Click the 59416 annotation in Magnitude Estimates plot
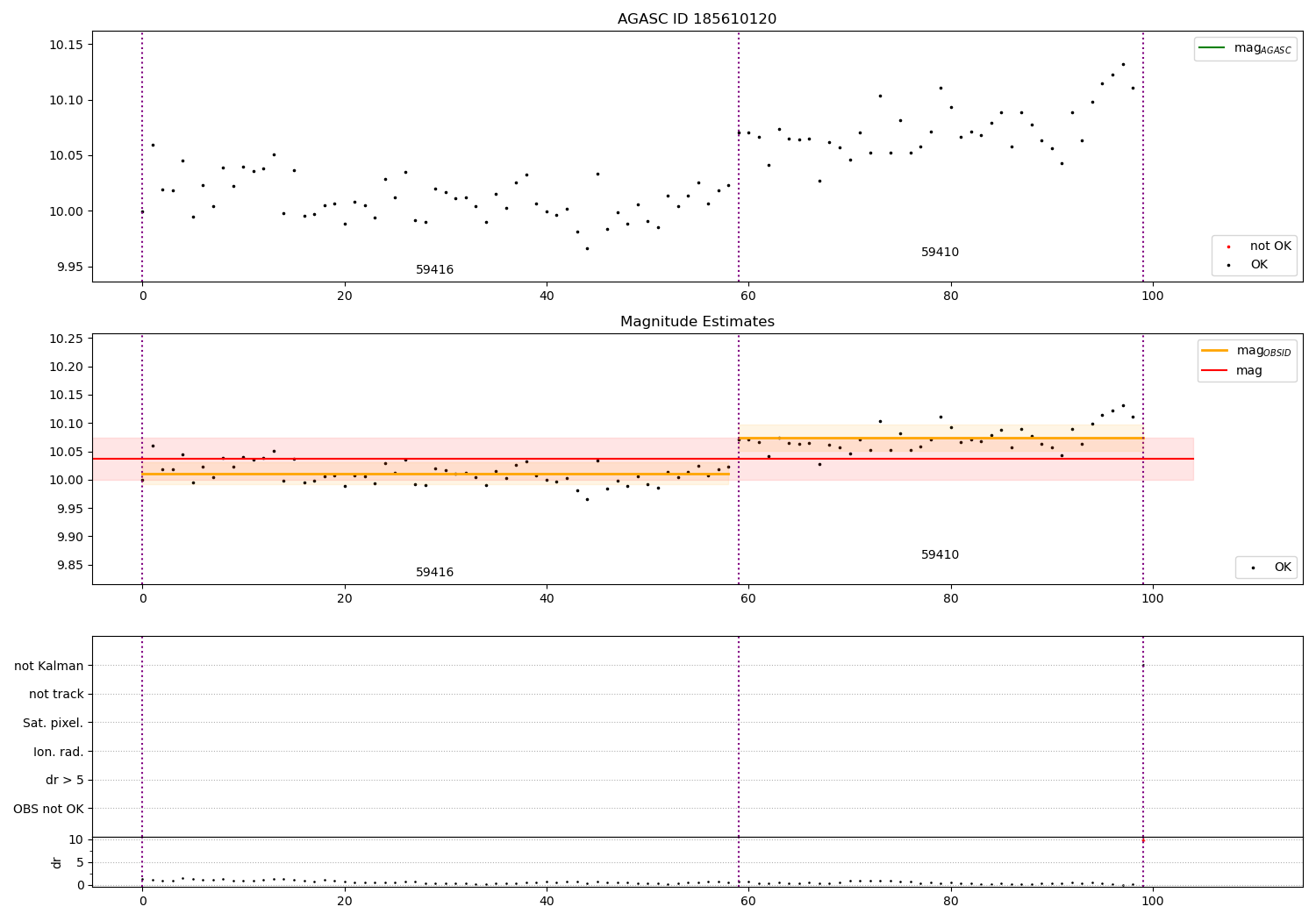 434,572
